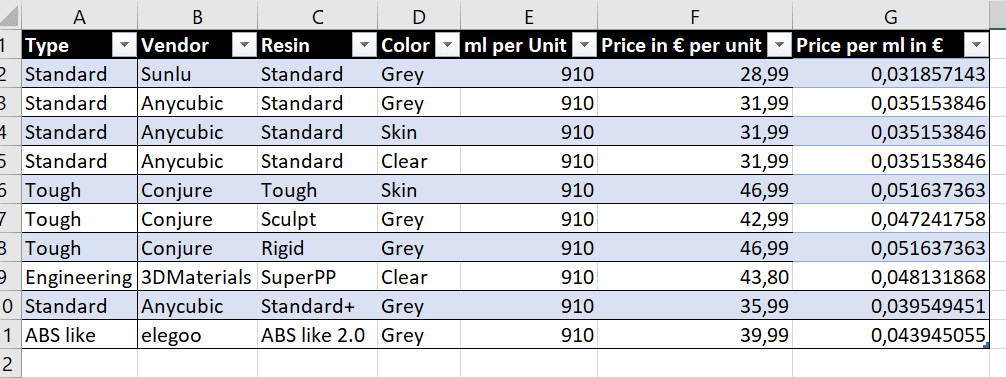Screen dimensions: 1006x378
Task: Open the Color column filter dropdown
Action: [x=447, y=46]
